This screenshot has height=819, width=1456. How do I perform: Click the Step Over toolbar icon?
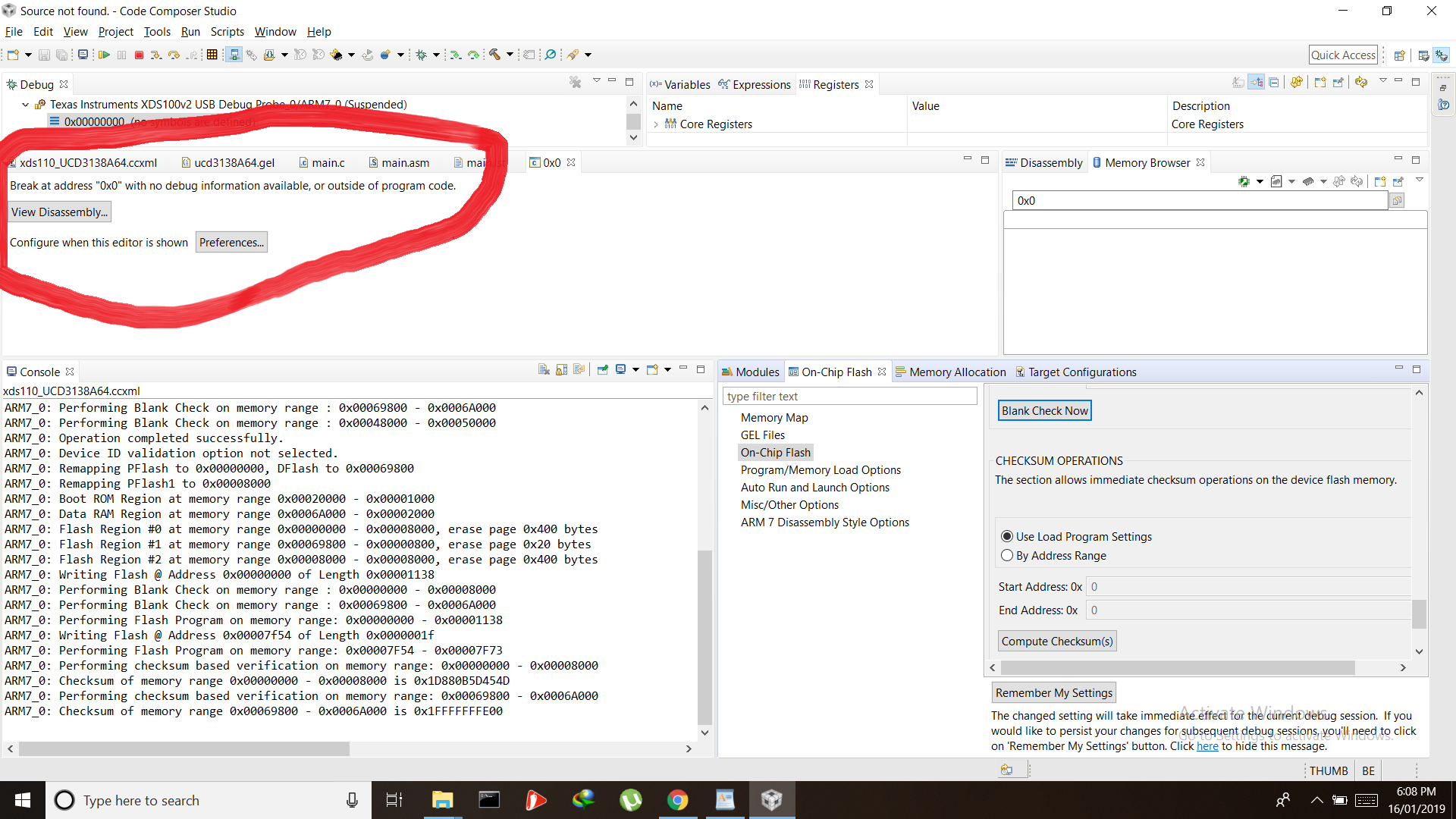pyautogui.click(x=174, y=55)
